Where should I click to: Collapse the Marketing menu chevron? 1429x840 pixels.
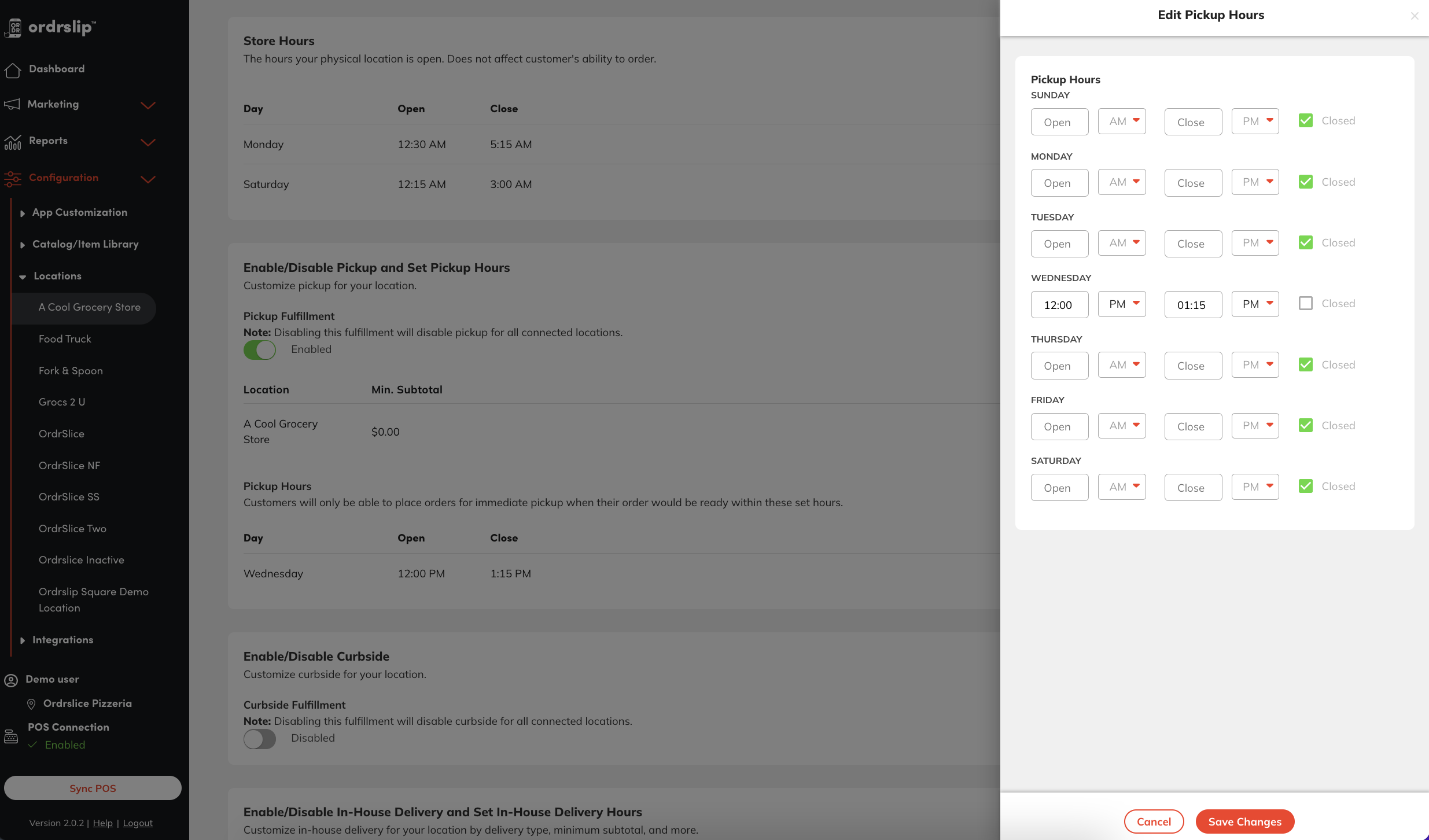148,105
